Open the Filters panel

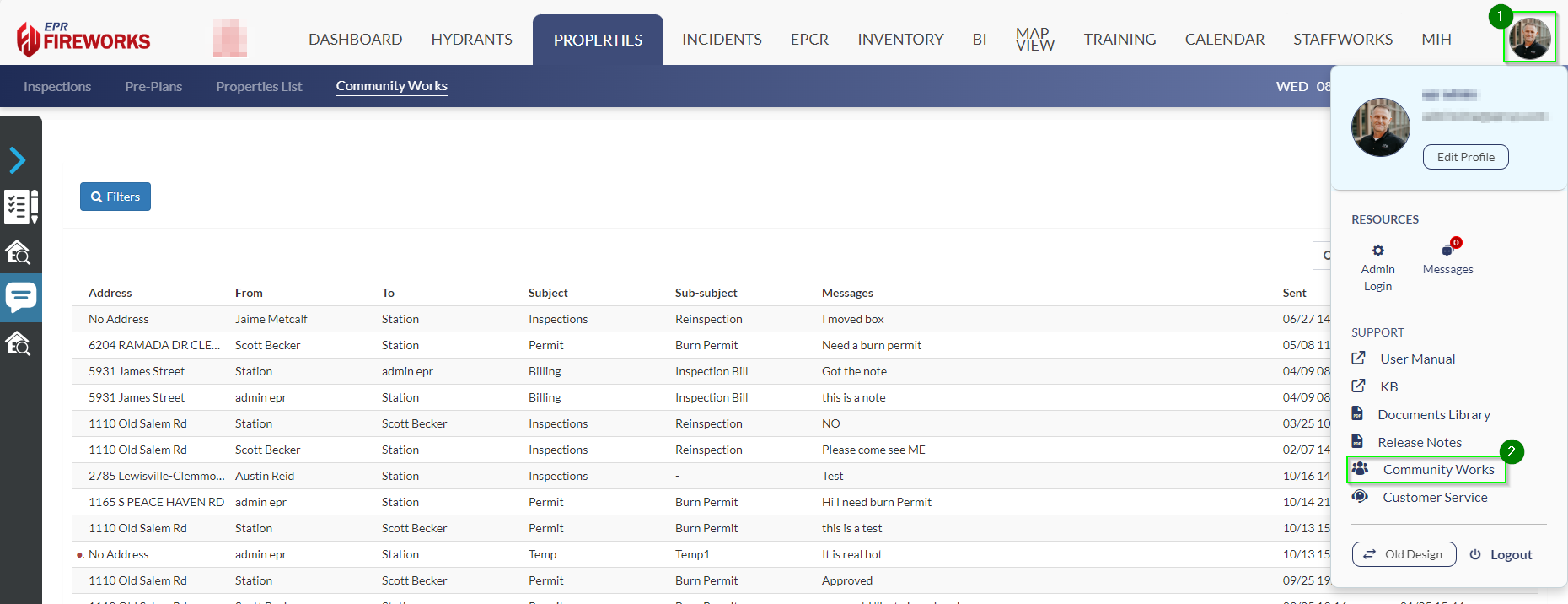[115, 197]
